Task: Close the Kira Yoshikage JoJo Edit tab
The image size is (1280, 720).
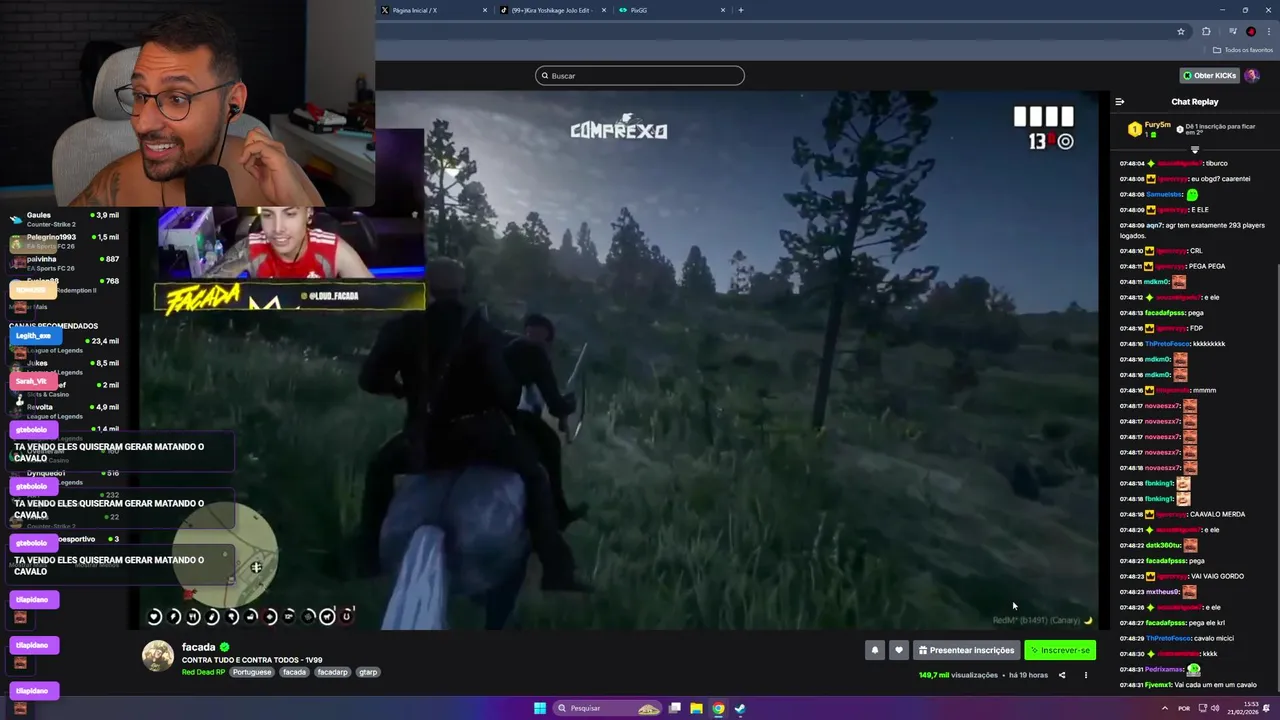Action: click(604, 10)
